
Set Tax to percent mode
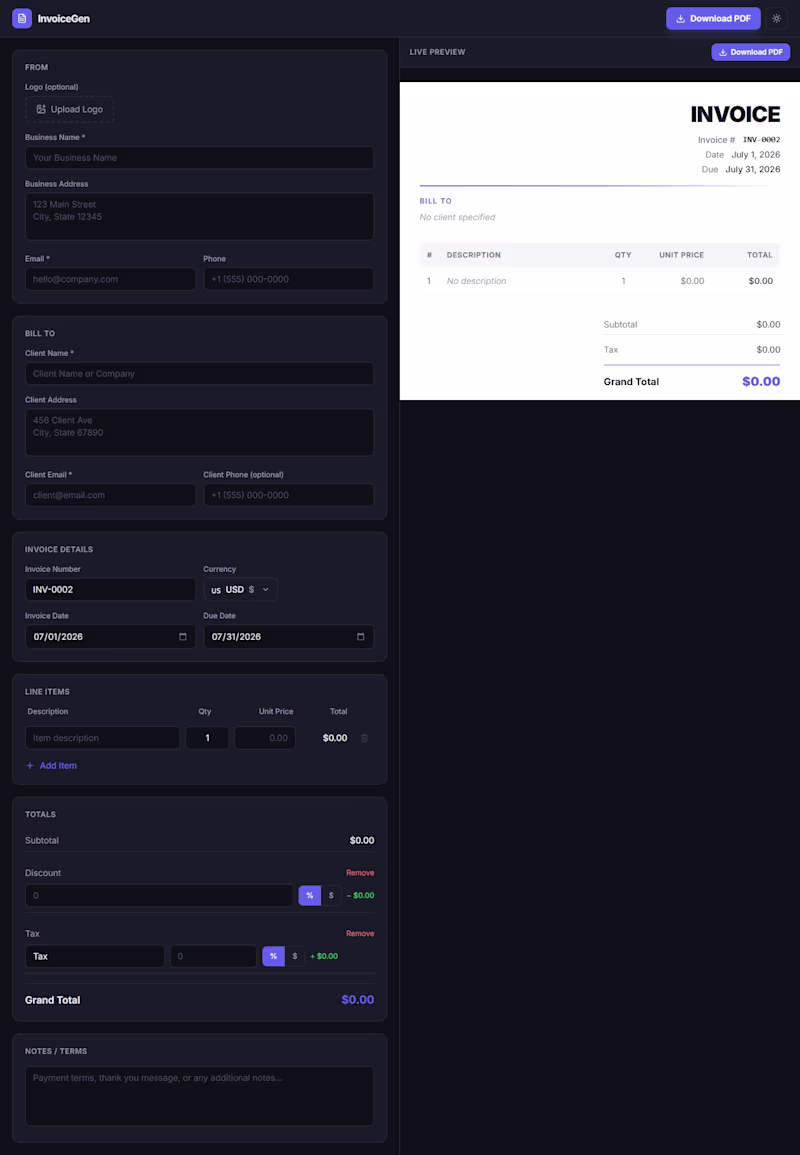pyautogui.click(x=273, y=956)
